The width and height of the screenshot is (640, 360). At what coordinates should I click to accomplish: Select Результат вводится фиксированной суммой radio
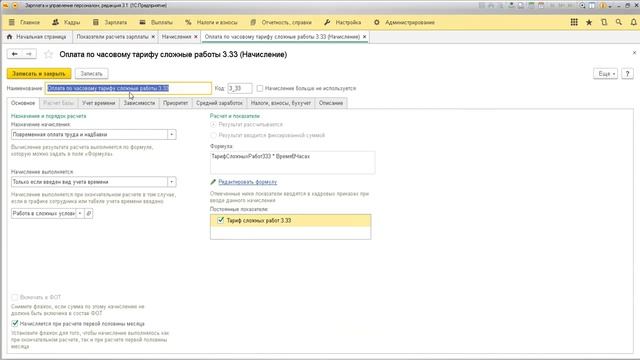click(213, 135)
